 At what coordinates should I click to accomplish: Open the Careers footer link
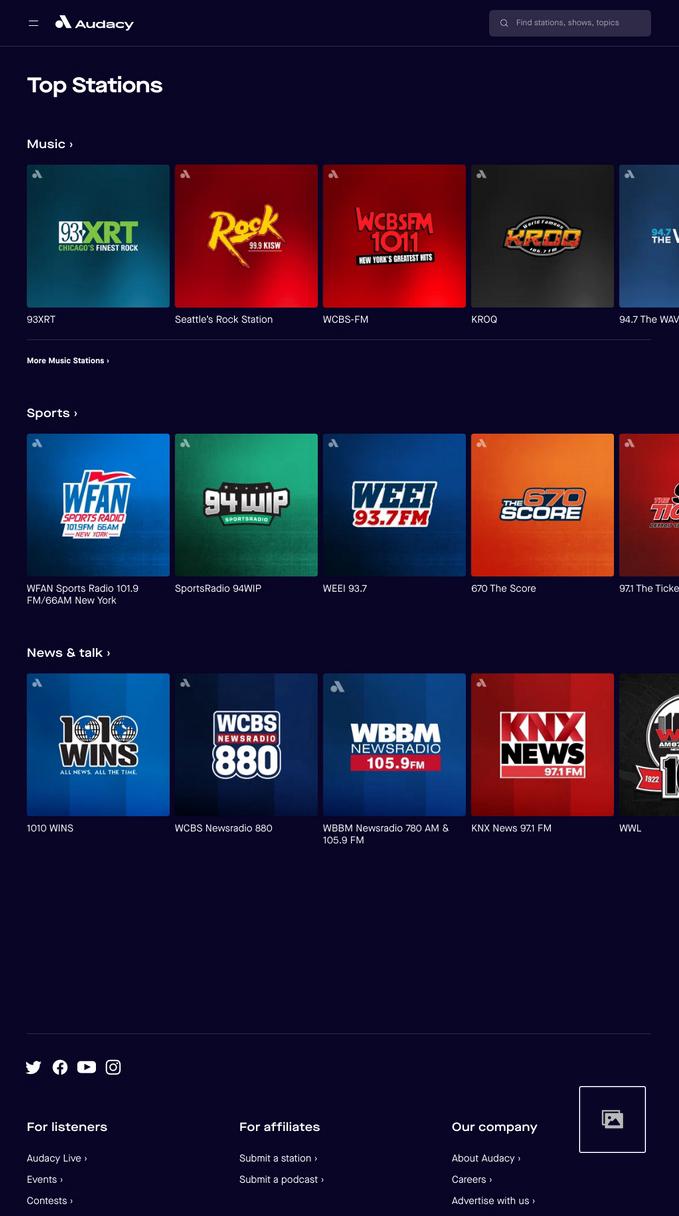coord(472,1180)
